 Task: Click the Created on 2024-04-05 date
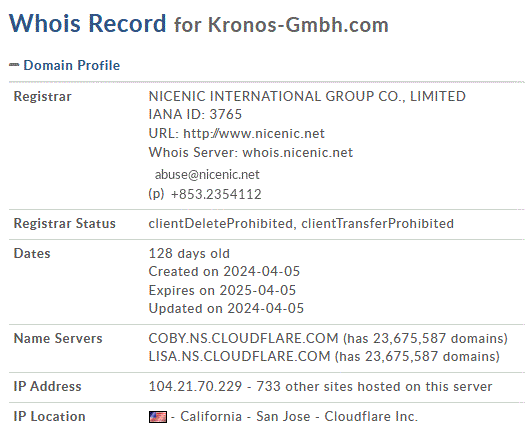click(x=224, y=271)
